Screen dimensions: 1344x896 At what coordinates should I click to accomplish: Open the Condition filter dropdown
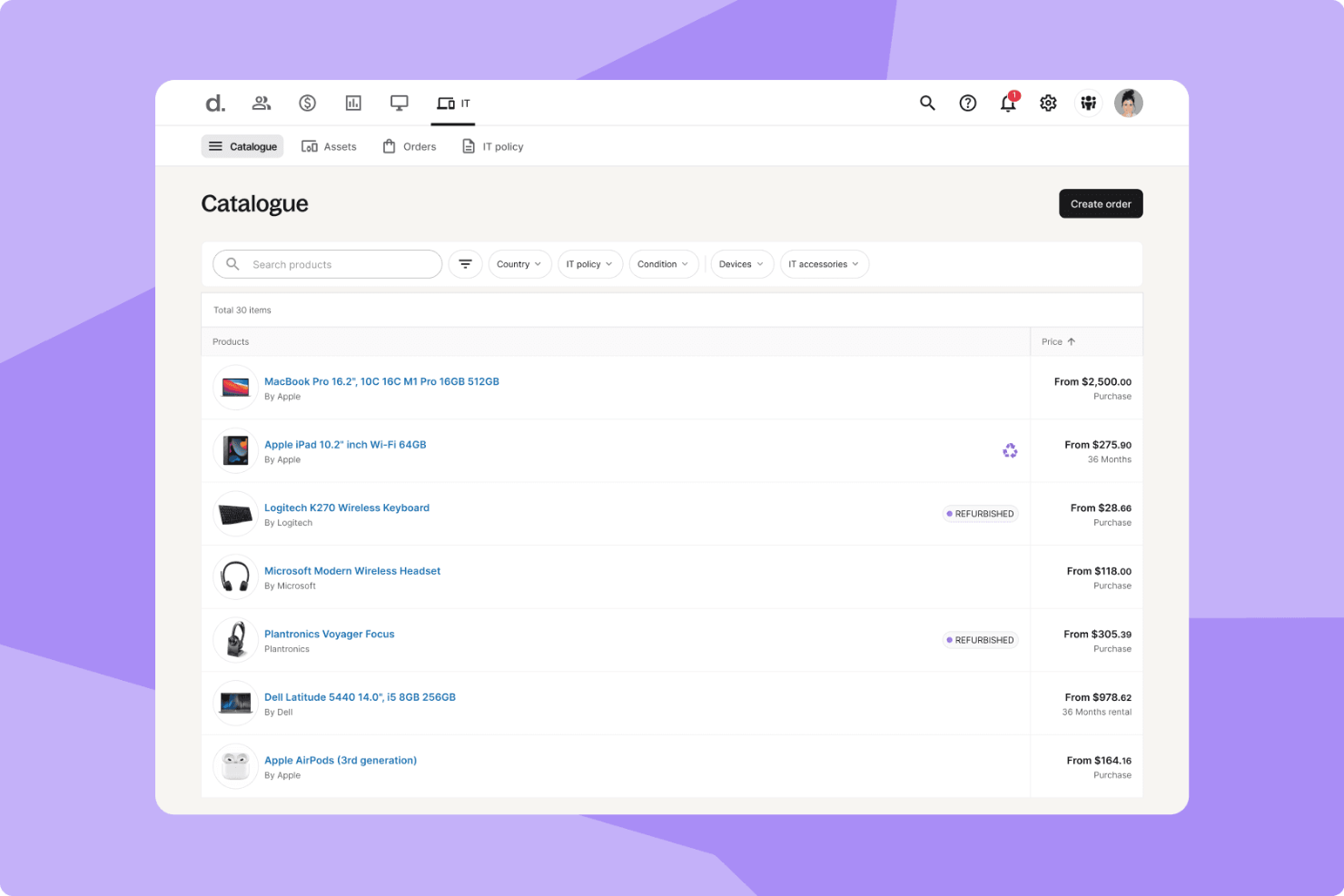[663, 263]
